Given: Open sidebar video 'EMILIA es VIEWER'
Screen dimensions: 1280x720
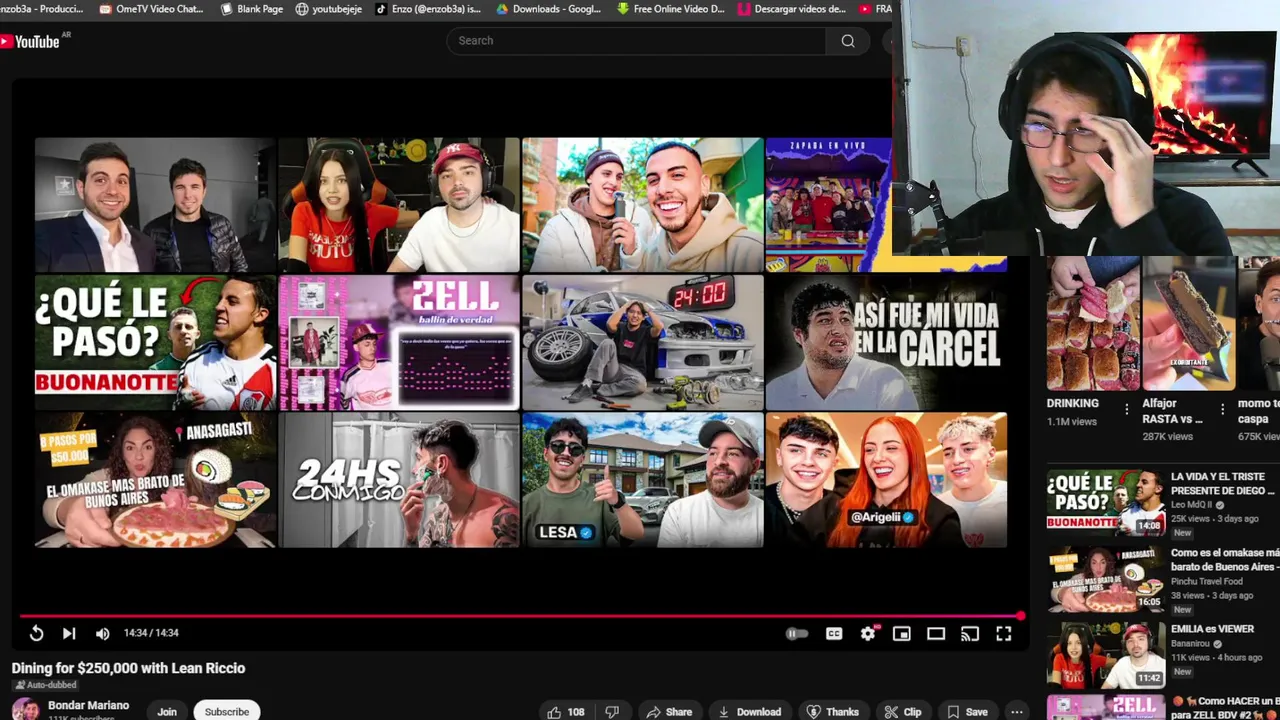Looking at the screenshot, I should pyautogui.click(x=1212, y=629).
